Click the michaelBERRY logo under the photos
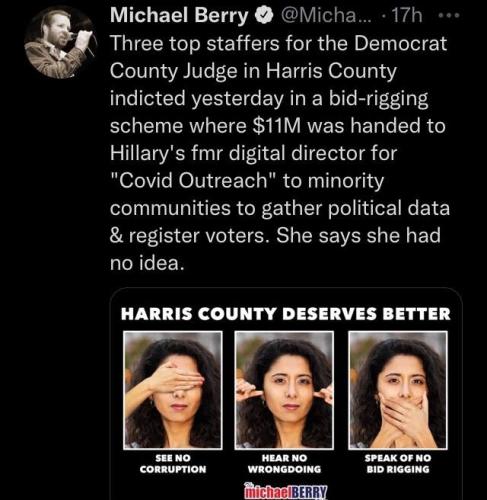The width and height of the screenshot is (487, 500). (285, 491)
